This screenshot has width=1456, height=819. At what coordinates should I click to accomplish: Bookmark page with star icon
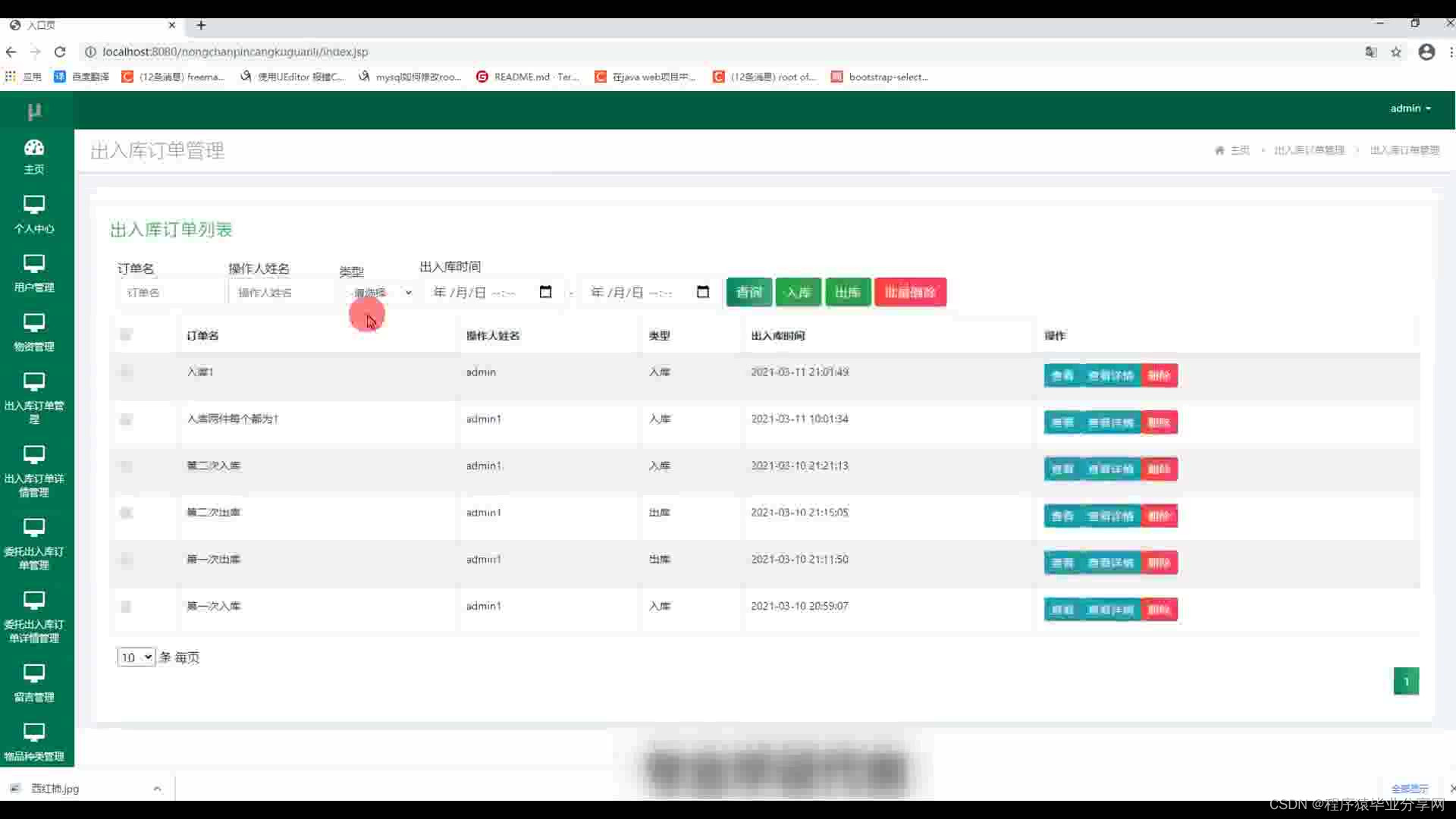1396,52
